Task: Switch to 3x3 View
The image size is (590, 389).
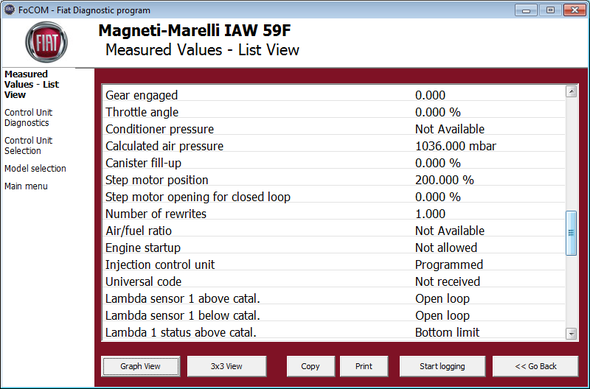Action: [x=227, y=366]
